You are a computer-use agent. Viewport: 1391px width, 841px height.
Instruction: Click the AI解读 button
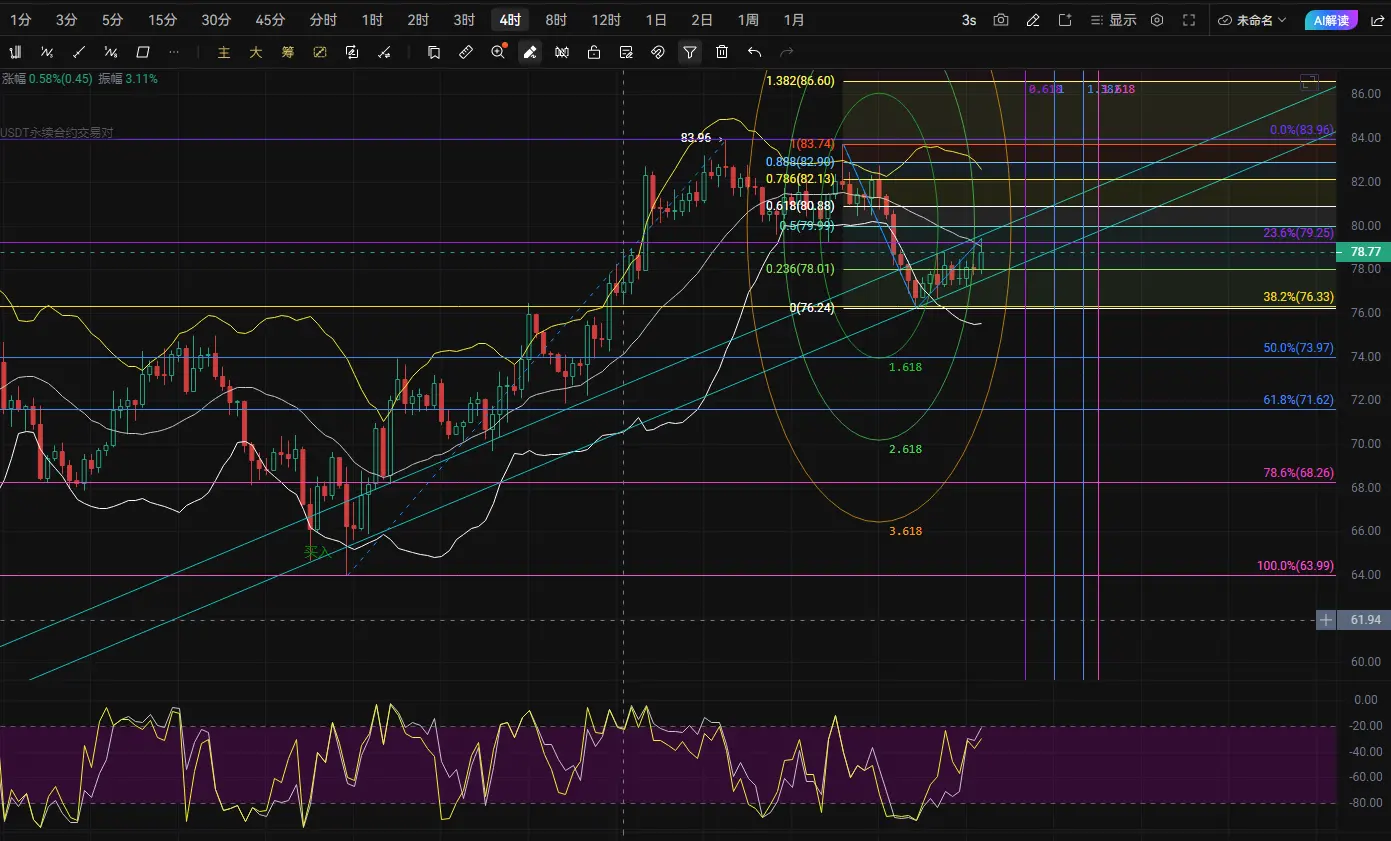point(1331,20)
